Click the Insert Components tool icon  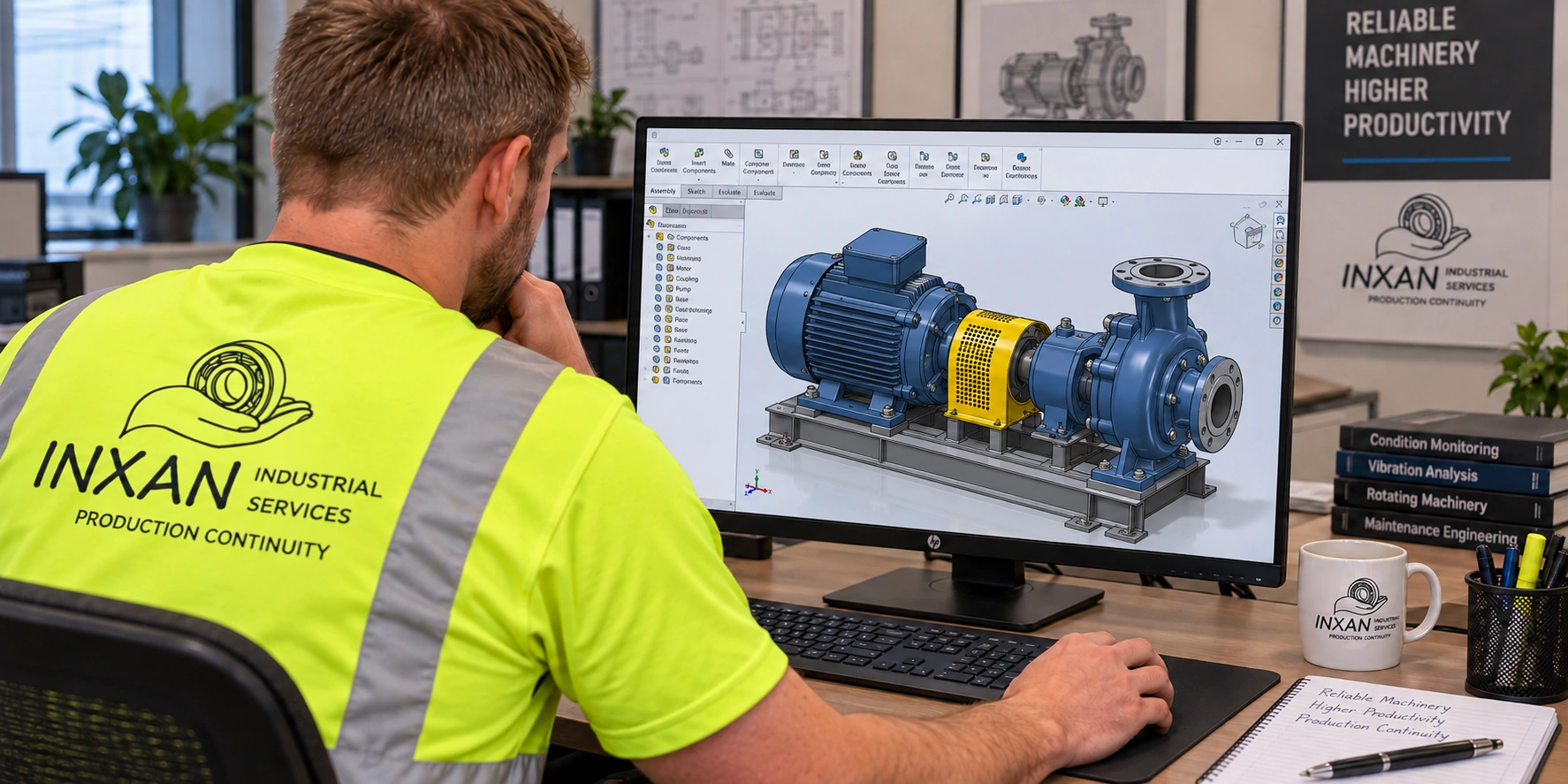point(698,154)
